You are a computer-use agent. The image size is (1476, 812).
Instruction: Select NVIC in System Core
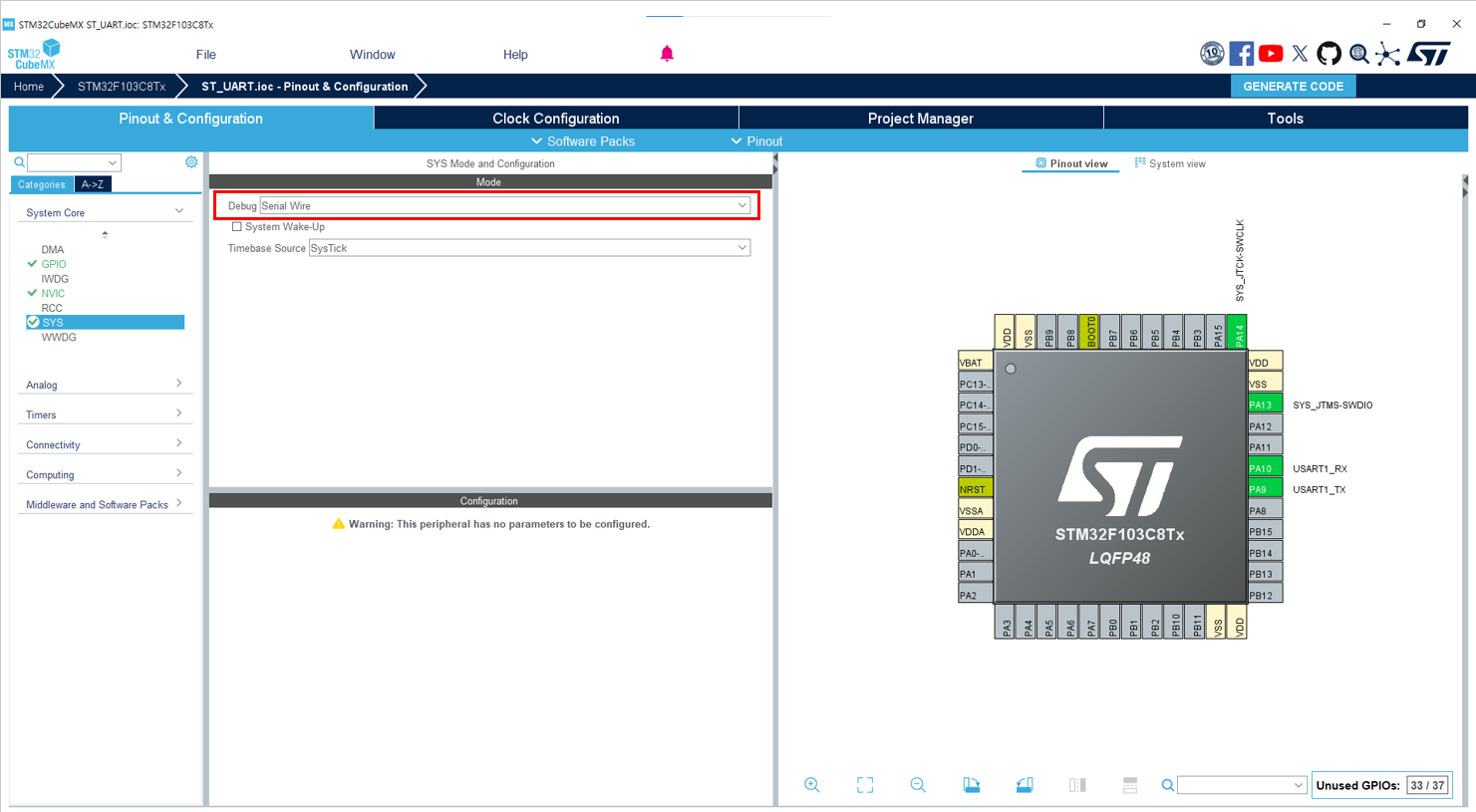53,293
